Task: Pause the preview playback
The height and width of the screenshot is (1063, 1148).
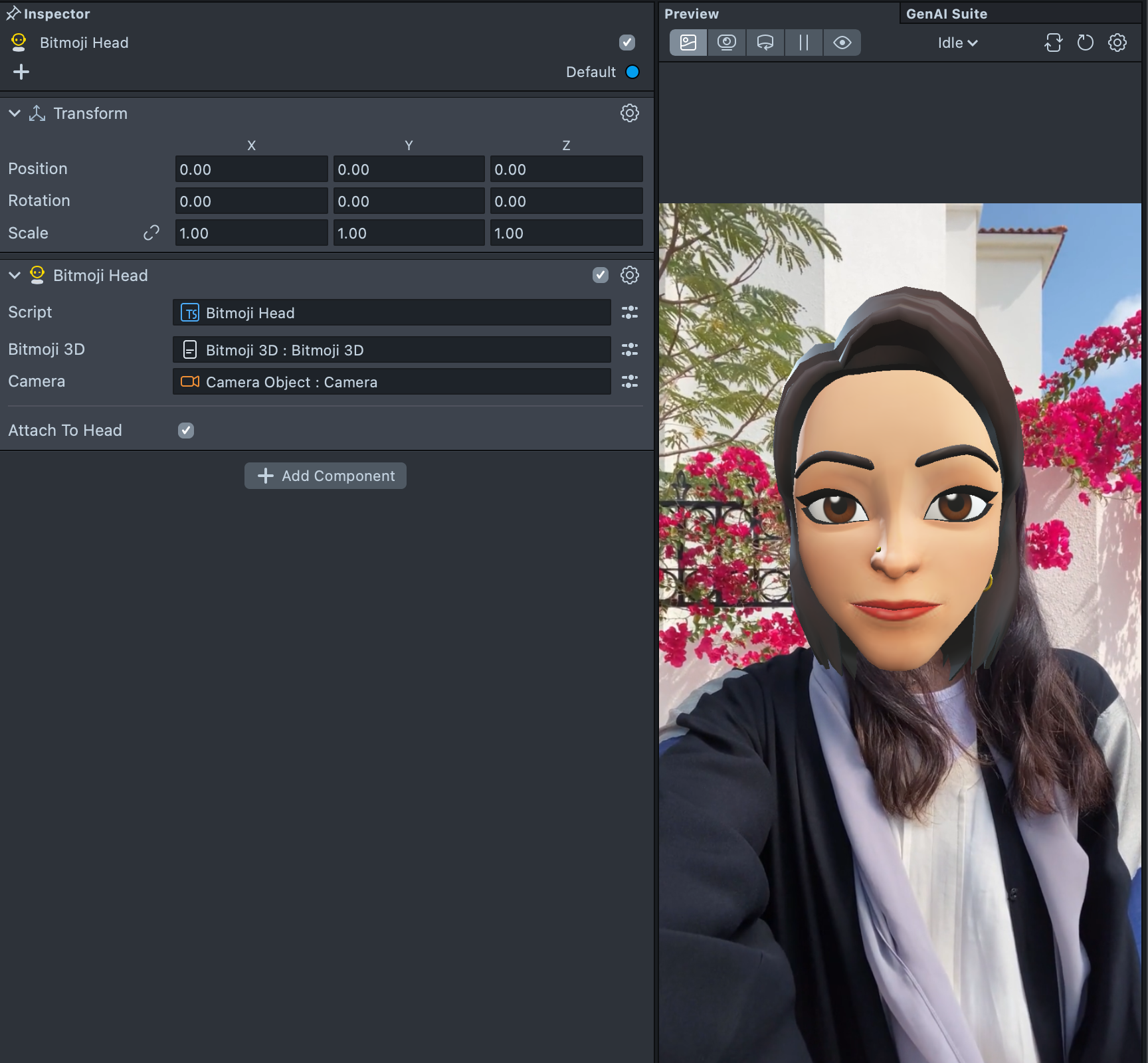Action: pyautogui.click(x=803, y=43)
